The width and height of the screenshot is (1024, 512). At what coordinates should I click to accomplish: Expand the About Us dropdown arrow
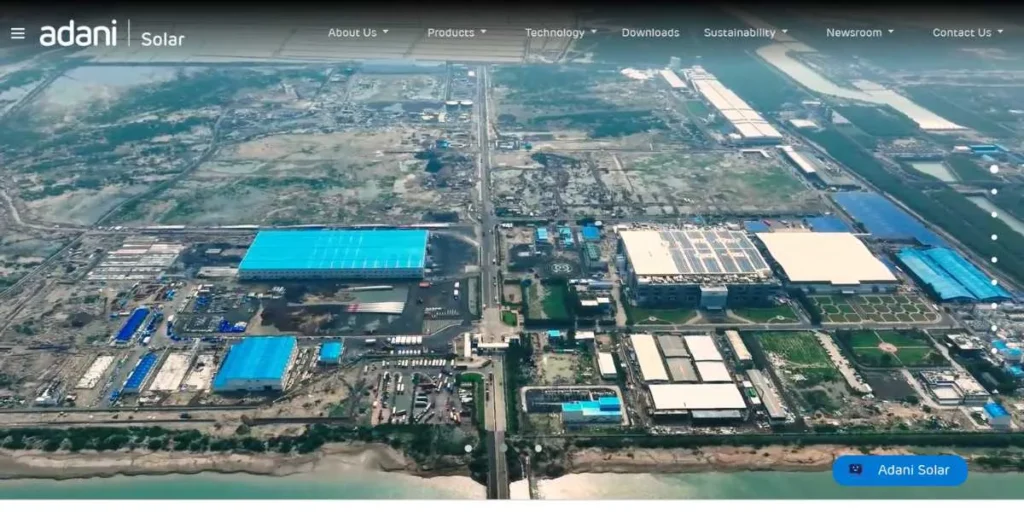click(x=385, y=33)
